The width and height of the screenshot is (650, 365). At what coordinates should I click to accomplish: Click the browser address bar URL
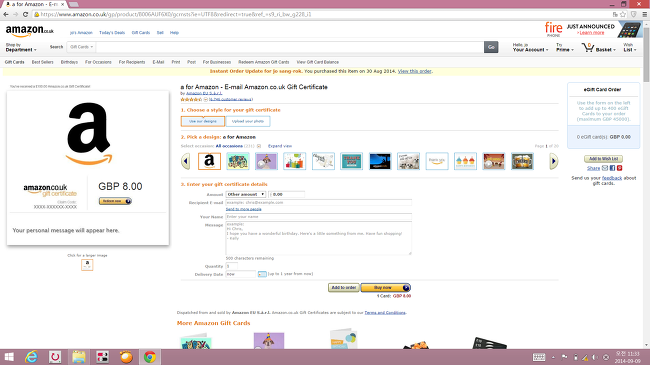coord(176,14)
